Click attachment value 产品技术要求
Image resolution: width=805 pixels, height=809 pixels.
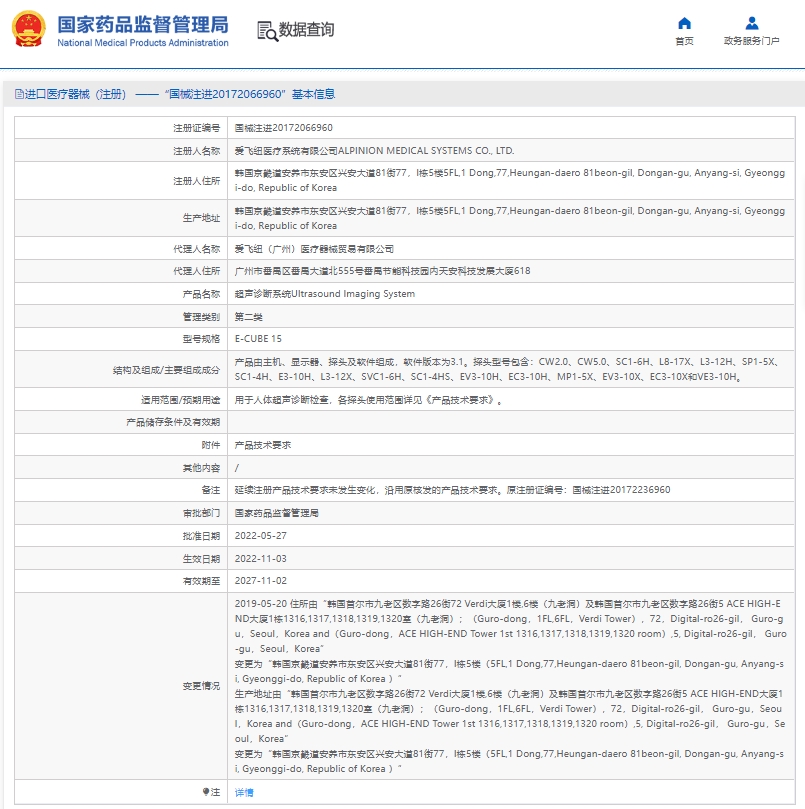point(263,445)
